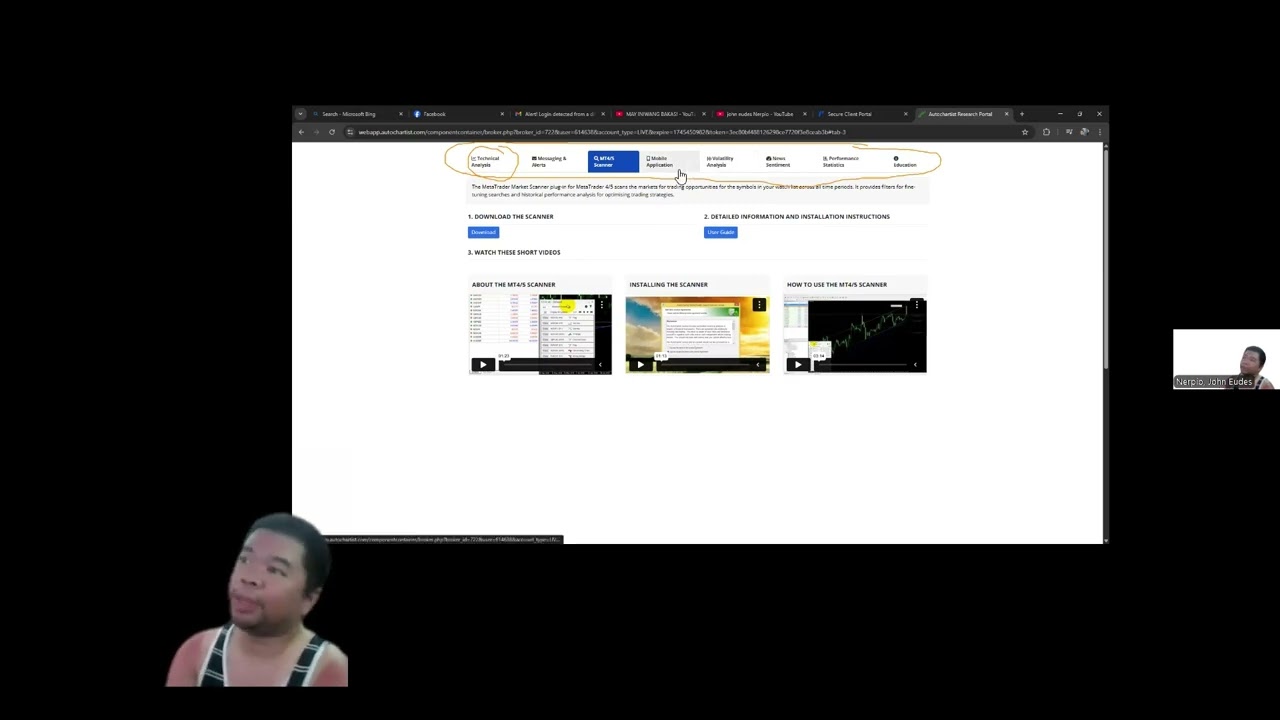
Task: Open the User Guide button
Action: [720, 232]
